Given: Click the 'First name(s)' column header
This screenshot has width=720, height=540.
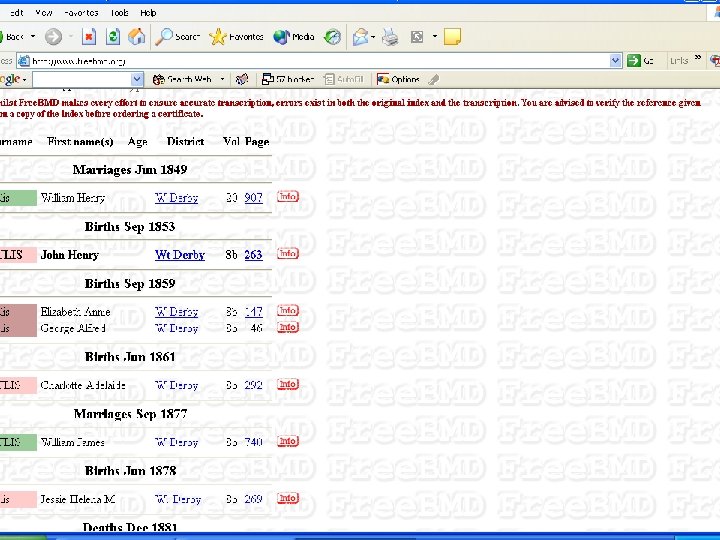Looking at the screenshot, I should pos(80,141).
